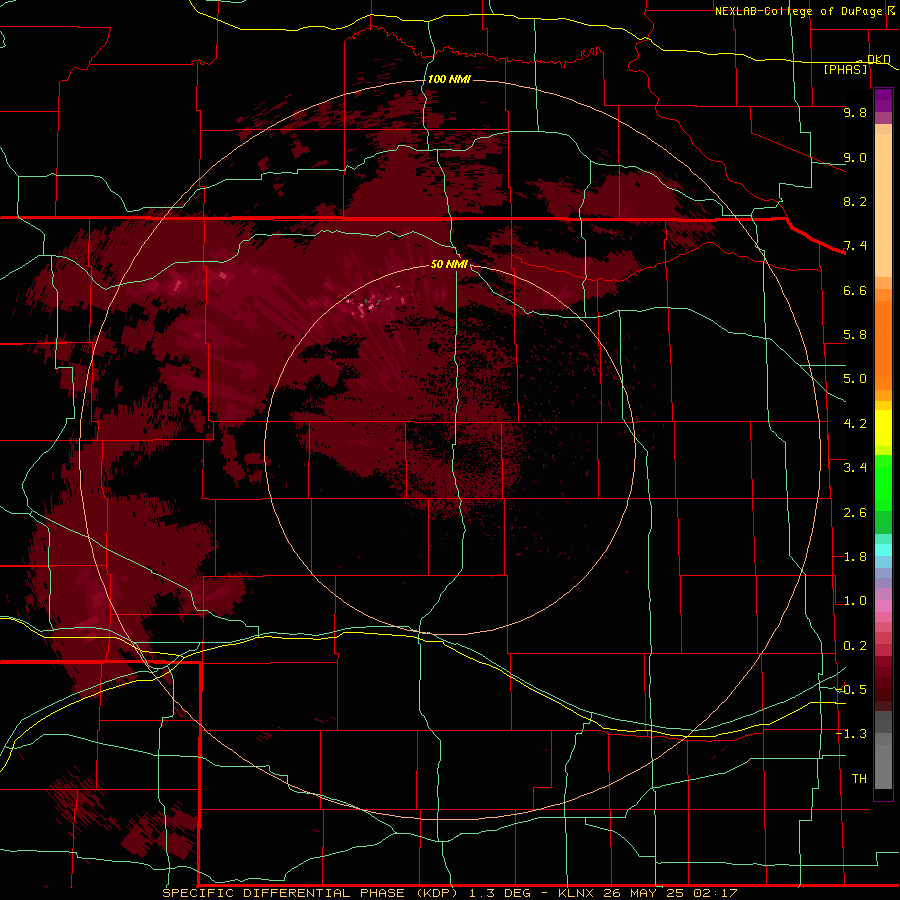Click the 9.0 value on the scale
The image size is (900, 900).
pos(855,157)
